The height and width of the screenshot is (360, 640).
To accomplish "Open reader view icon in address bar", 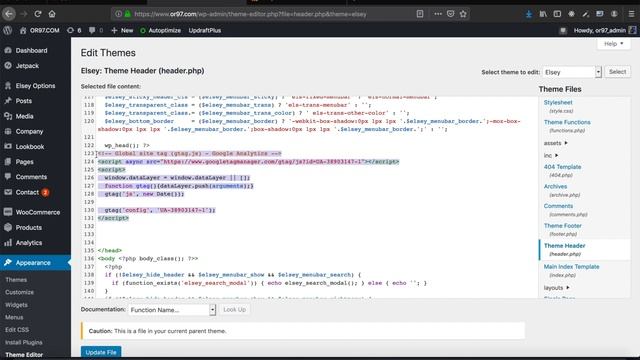I will 420,14.
